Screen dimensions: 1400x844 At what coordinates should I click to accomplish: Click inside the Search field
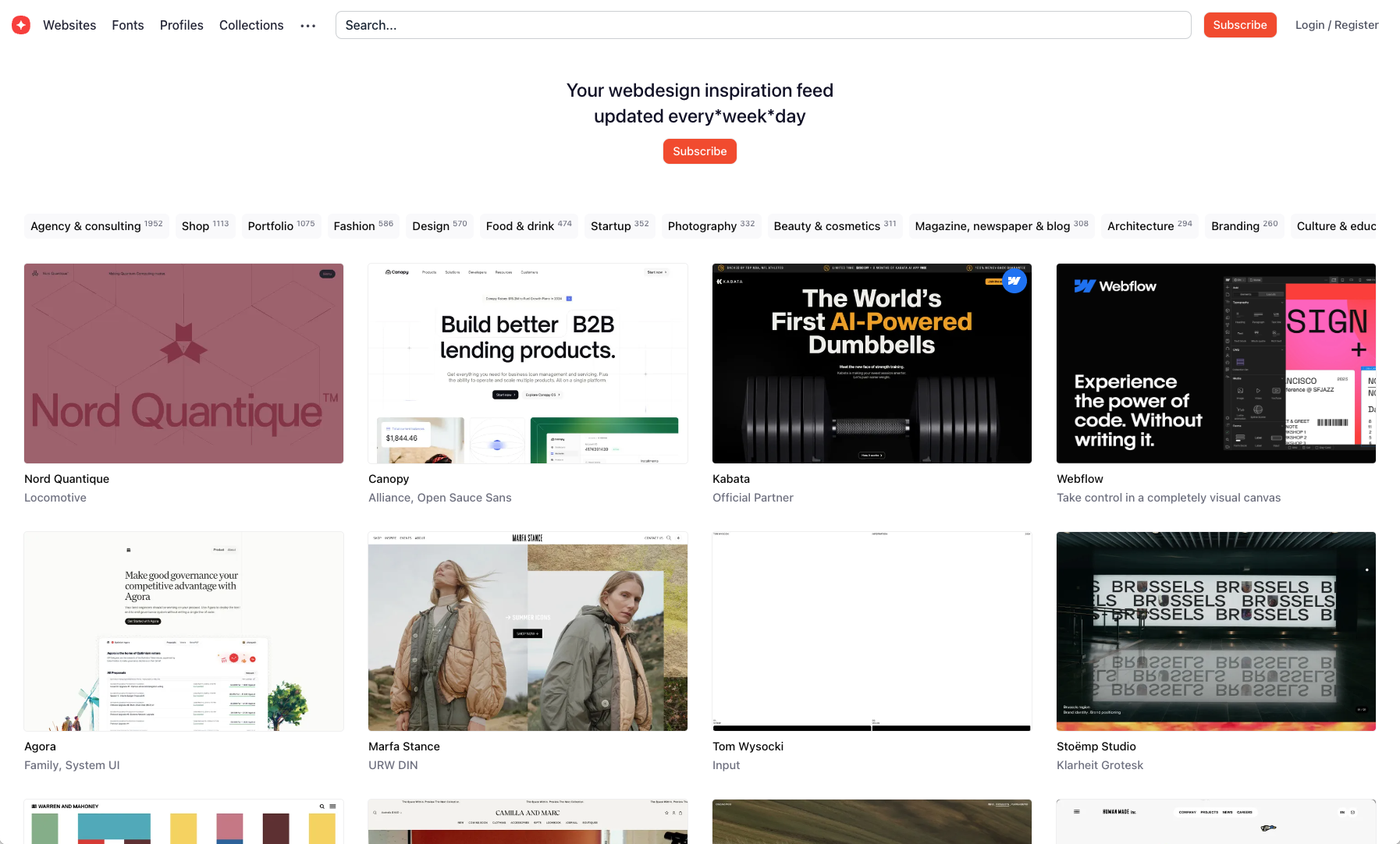(x=762, y=25)
